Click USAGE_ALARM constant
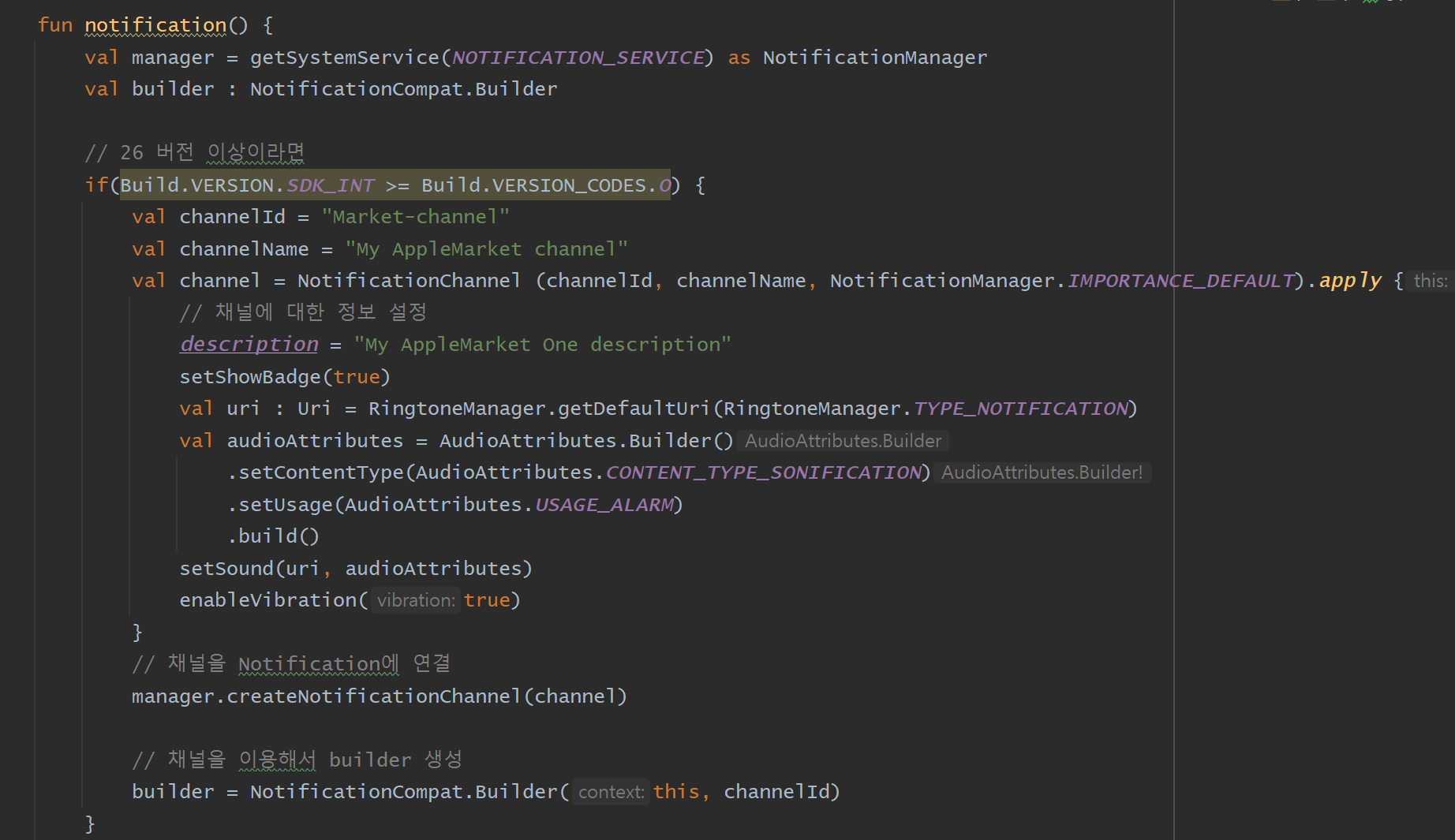 (x=604, y=505)
